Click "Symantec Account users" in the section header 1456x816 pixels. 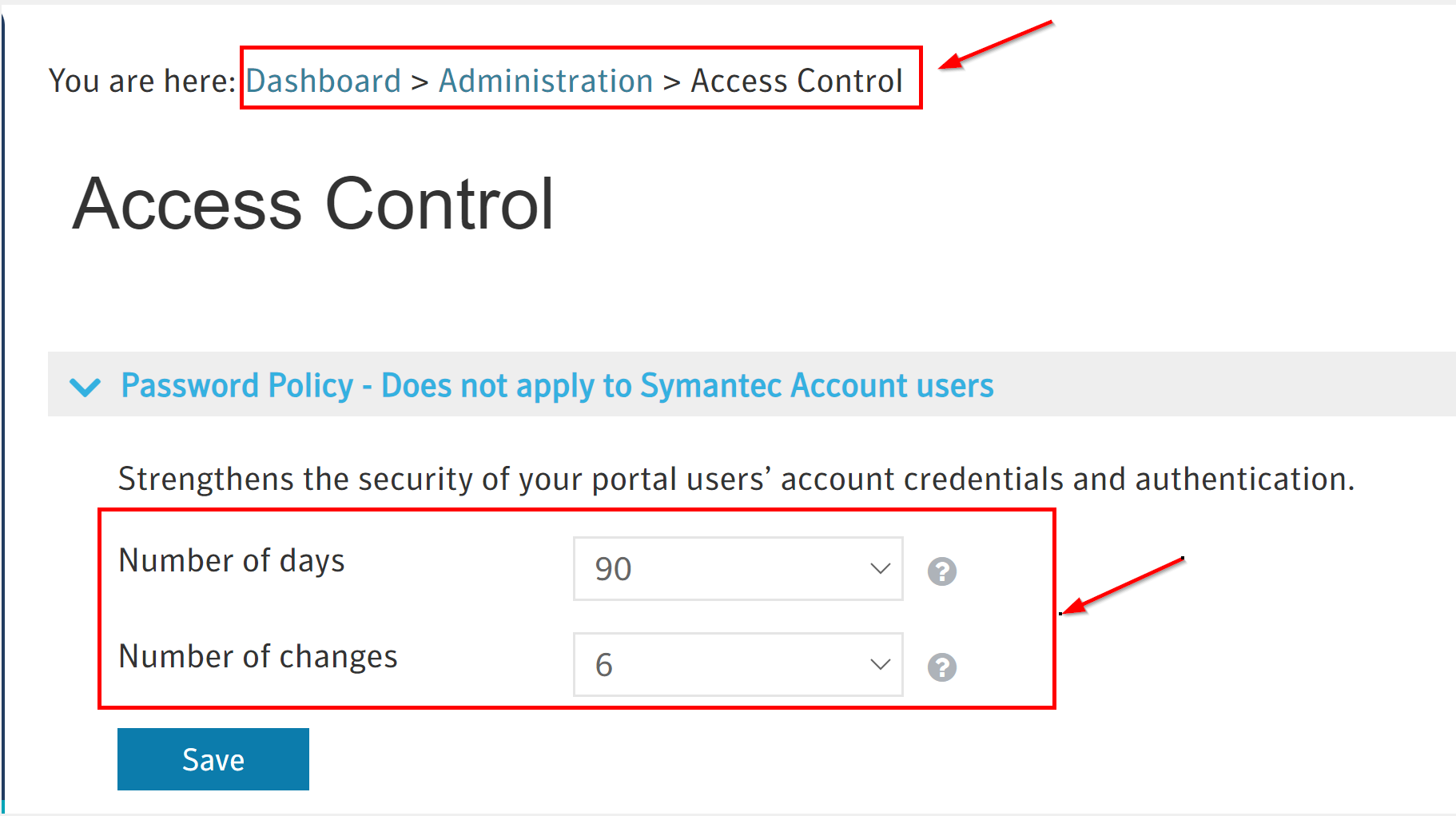817,385
